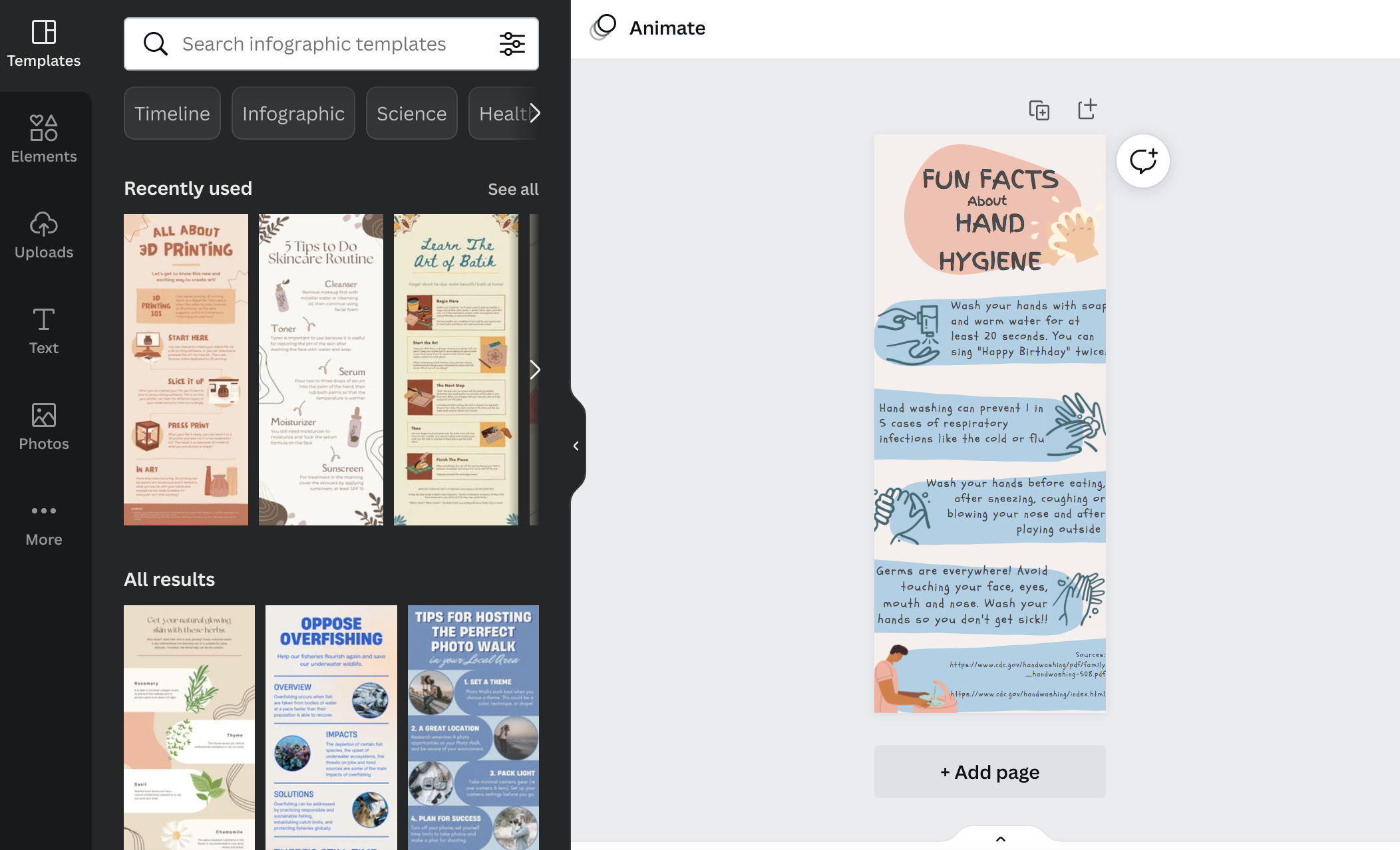Select the Timeline category chip
The height and width of the screenshot is (850, 1400).
coord(172,114)
